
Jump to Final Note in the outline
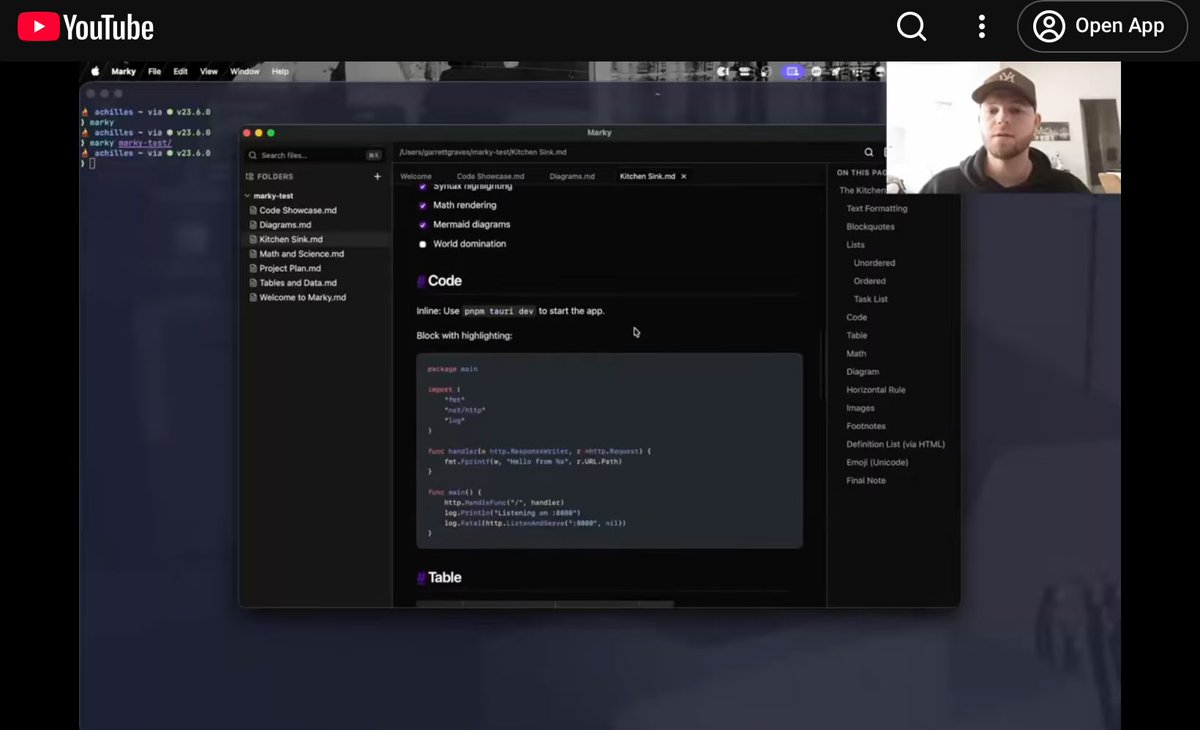(866, 480)
